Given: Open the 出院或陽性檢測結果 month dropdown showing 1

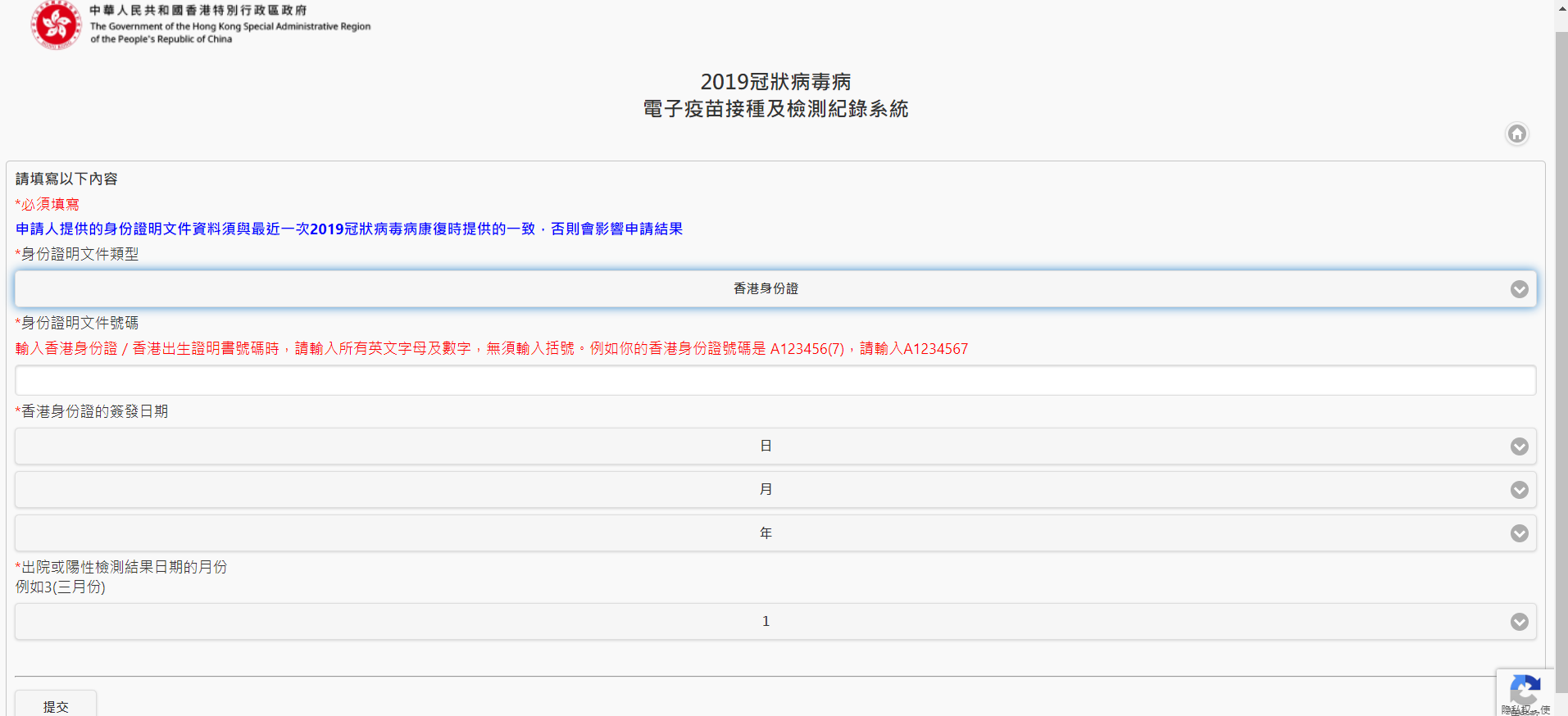Looking at the screenshot, I should coord(766,622).
